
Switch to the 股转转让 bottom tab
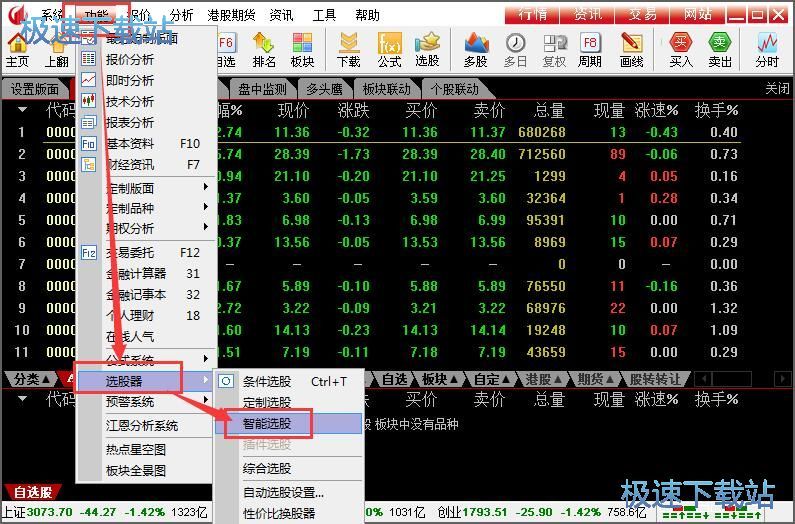[x=655, y=379]
